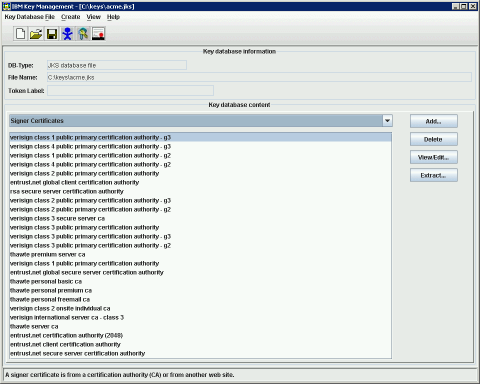Select verisign class 4 public primary certification authority - g2
Image resolution: width=480 pixels, height=384 pixels.
coord(200,164)
